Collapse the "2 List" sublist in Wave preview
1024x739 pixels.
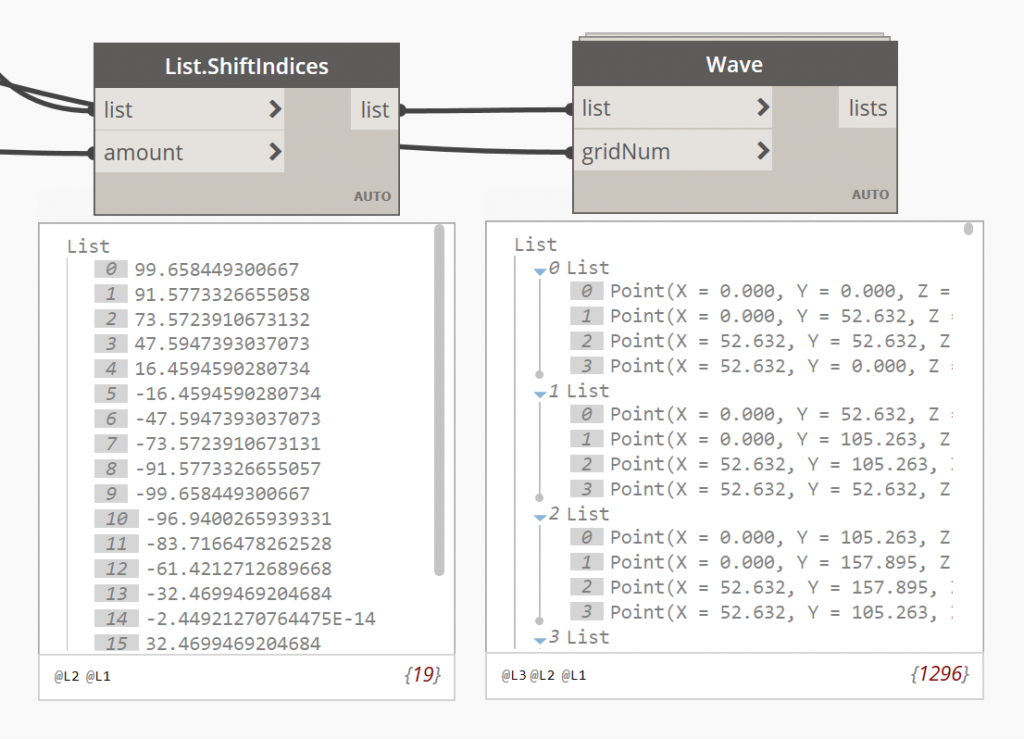(541, 515)
